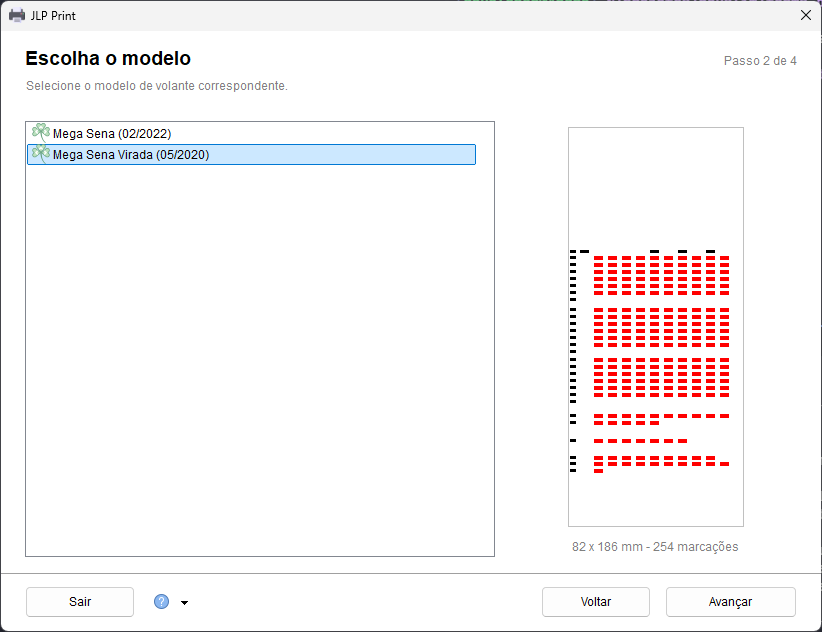822x632 pixels.
Task: Select Mega Sena Virada (05/2020) model
Action: 251,155
